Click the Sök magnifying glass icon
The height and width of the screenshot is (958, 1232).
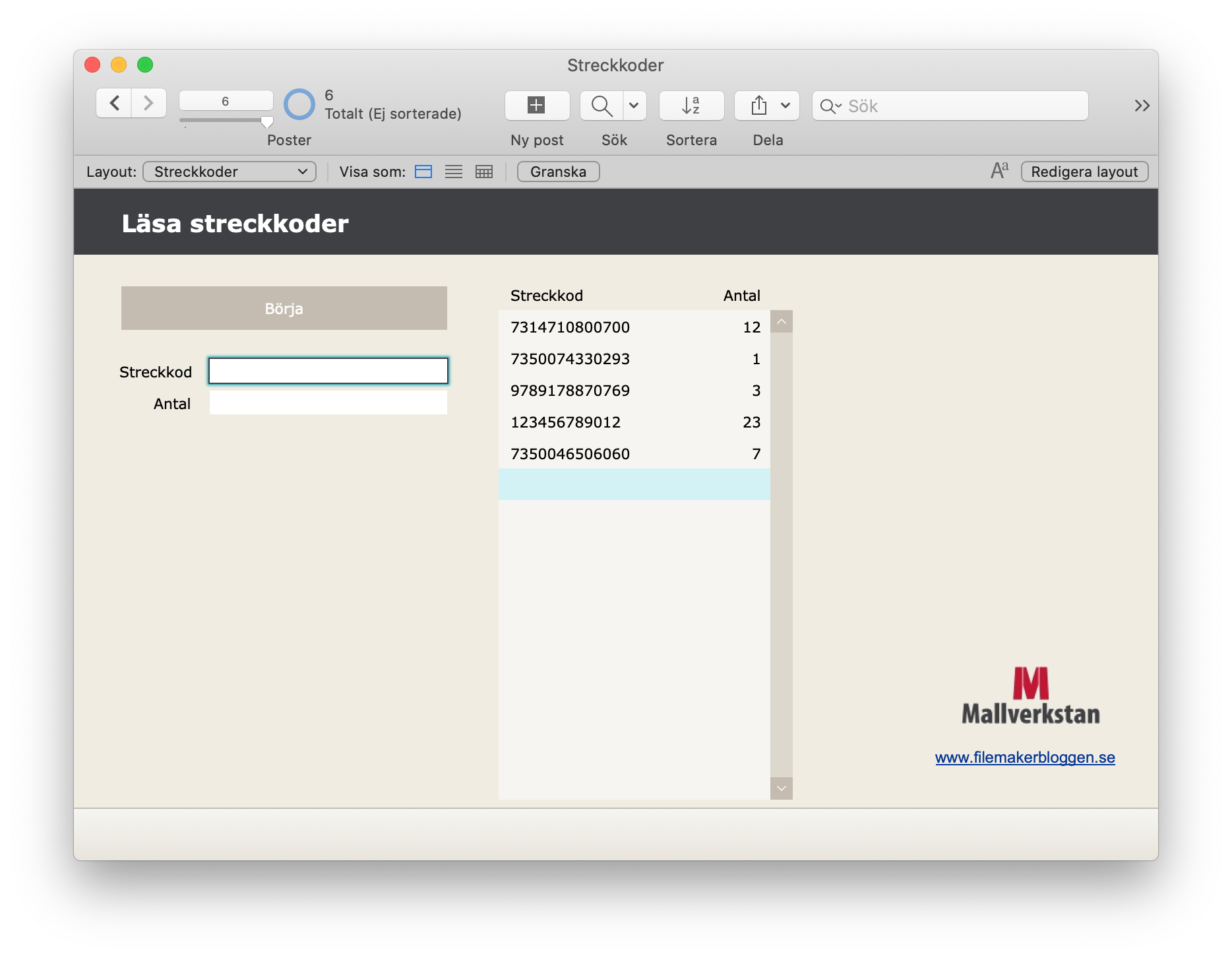[601, 106]
